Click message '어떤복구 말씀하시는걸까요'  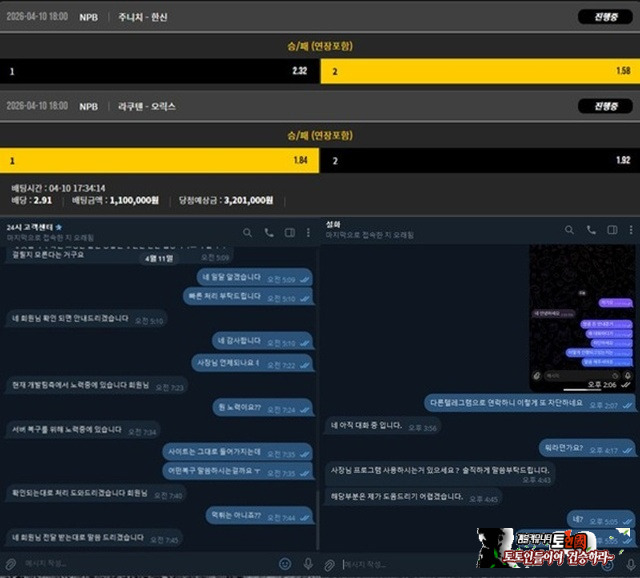point(237,471)
